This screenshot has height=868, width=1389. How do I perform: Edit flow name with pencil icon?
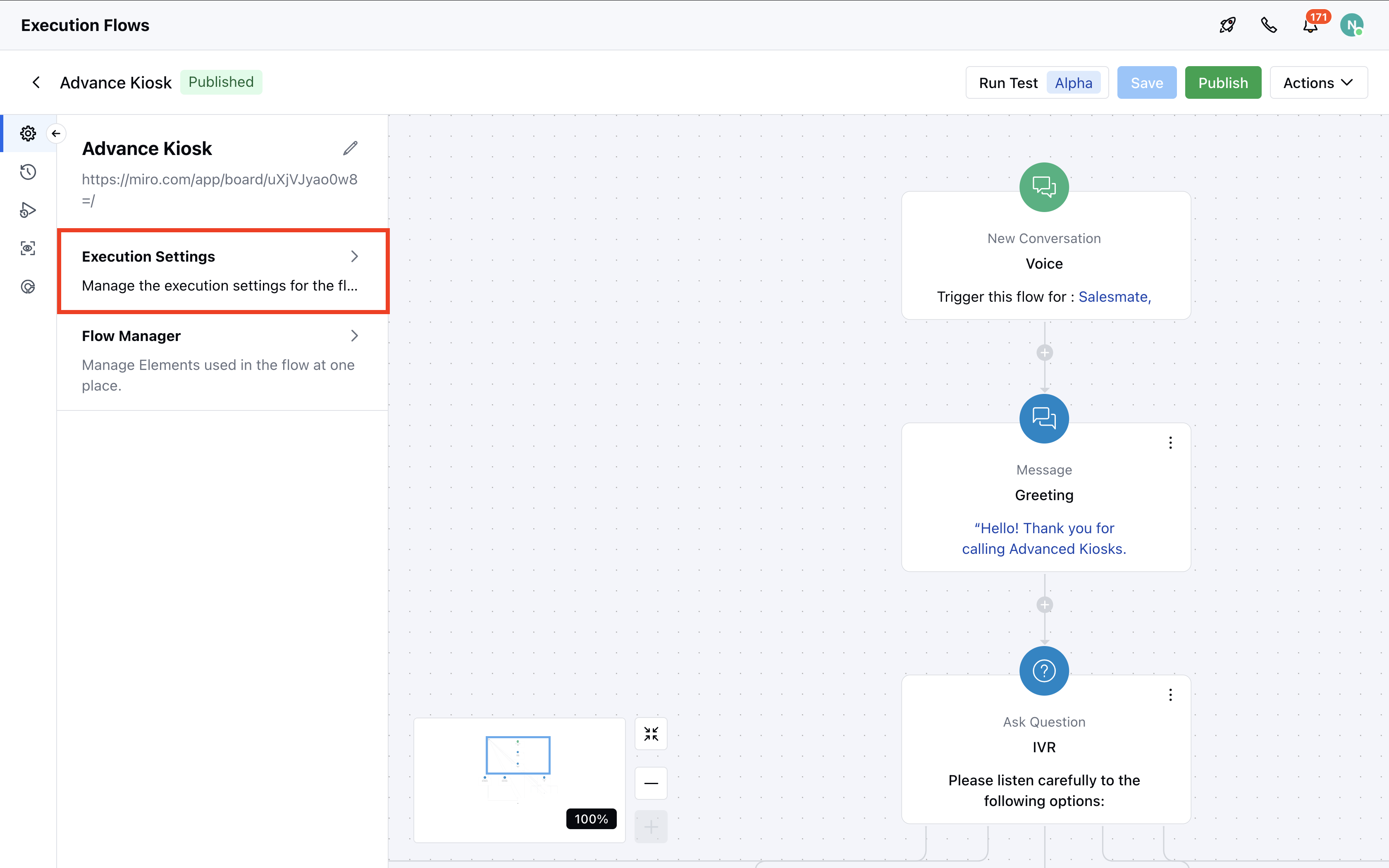click(350, 148)
